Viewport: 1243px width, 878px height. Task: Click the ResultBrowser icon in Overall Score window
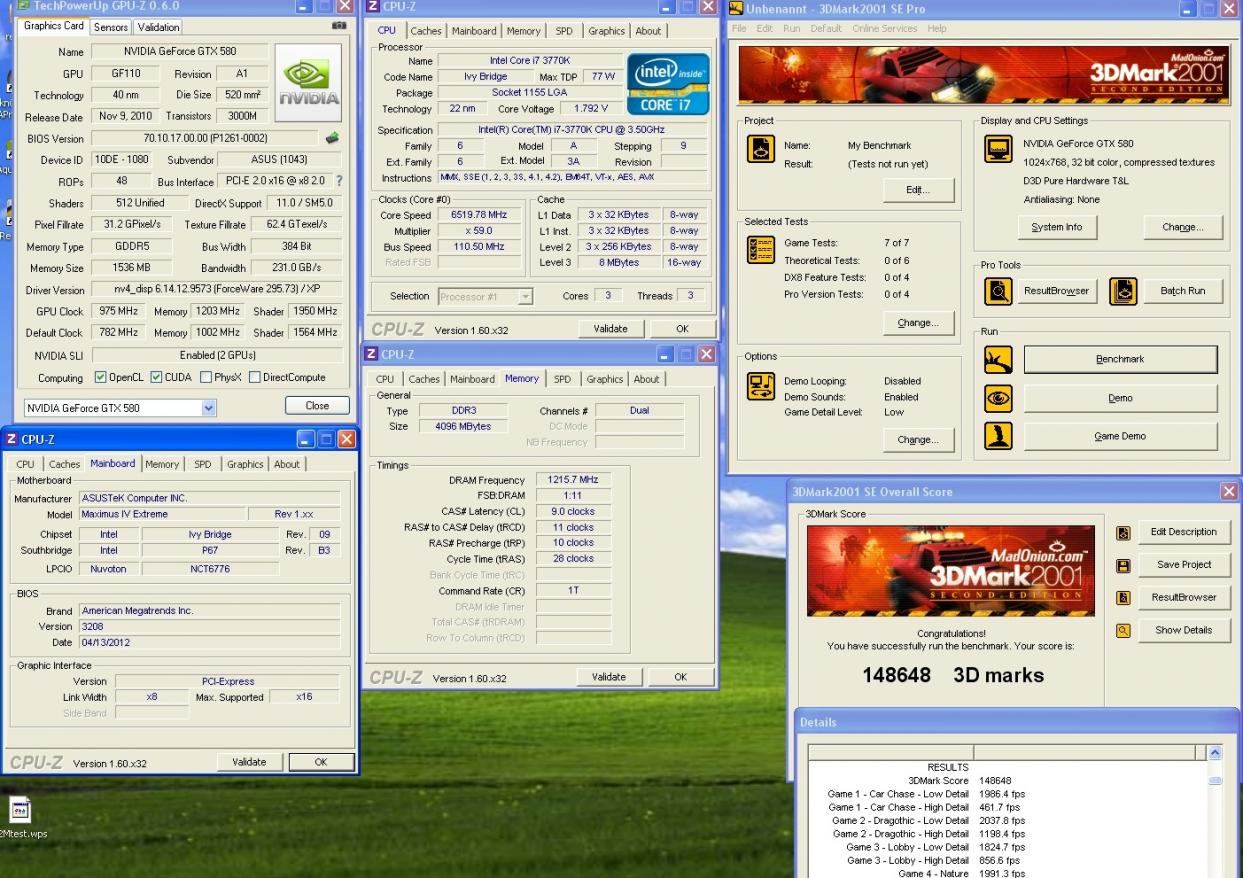1123,598
